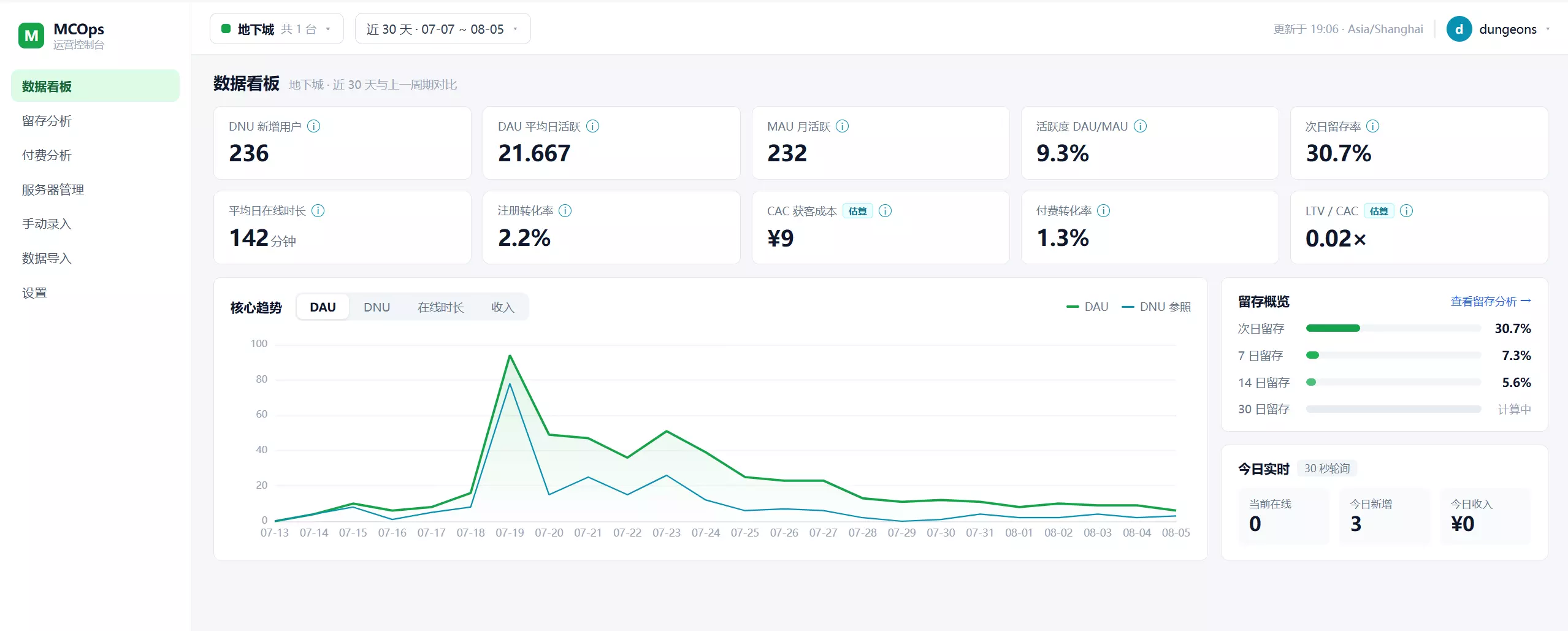Click the 当前在线 realtime card

point(1283,516)
